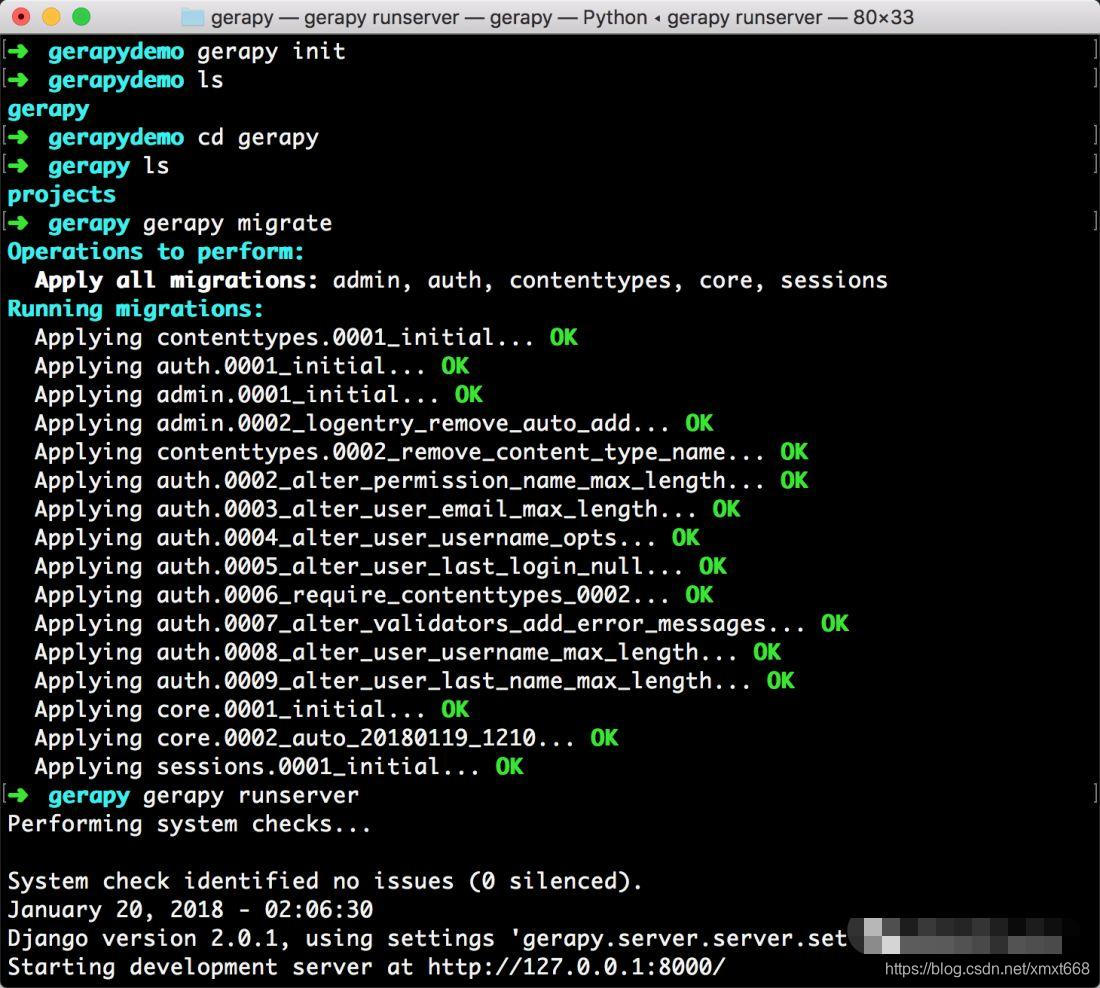Click 'auth.0007_alter_validators_add_error_messages' line
The width and height of the screenshot is (1100, 988).
[442, 624]
